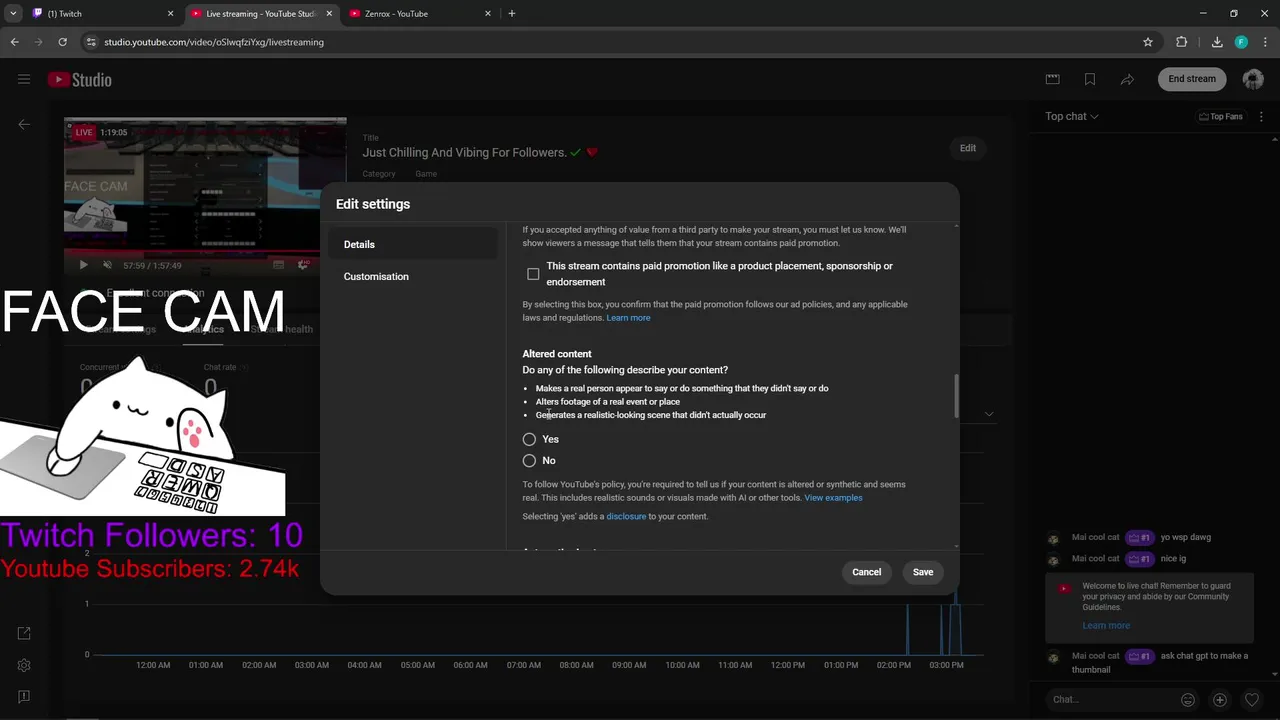The image size is (1280, 720).
Task: Open the Top Fans button
Action: pos(1221,116)
